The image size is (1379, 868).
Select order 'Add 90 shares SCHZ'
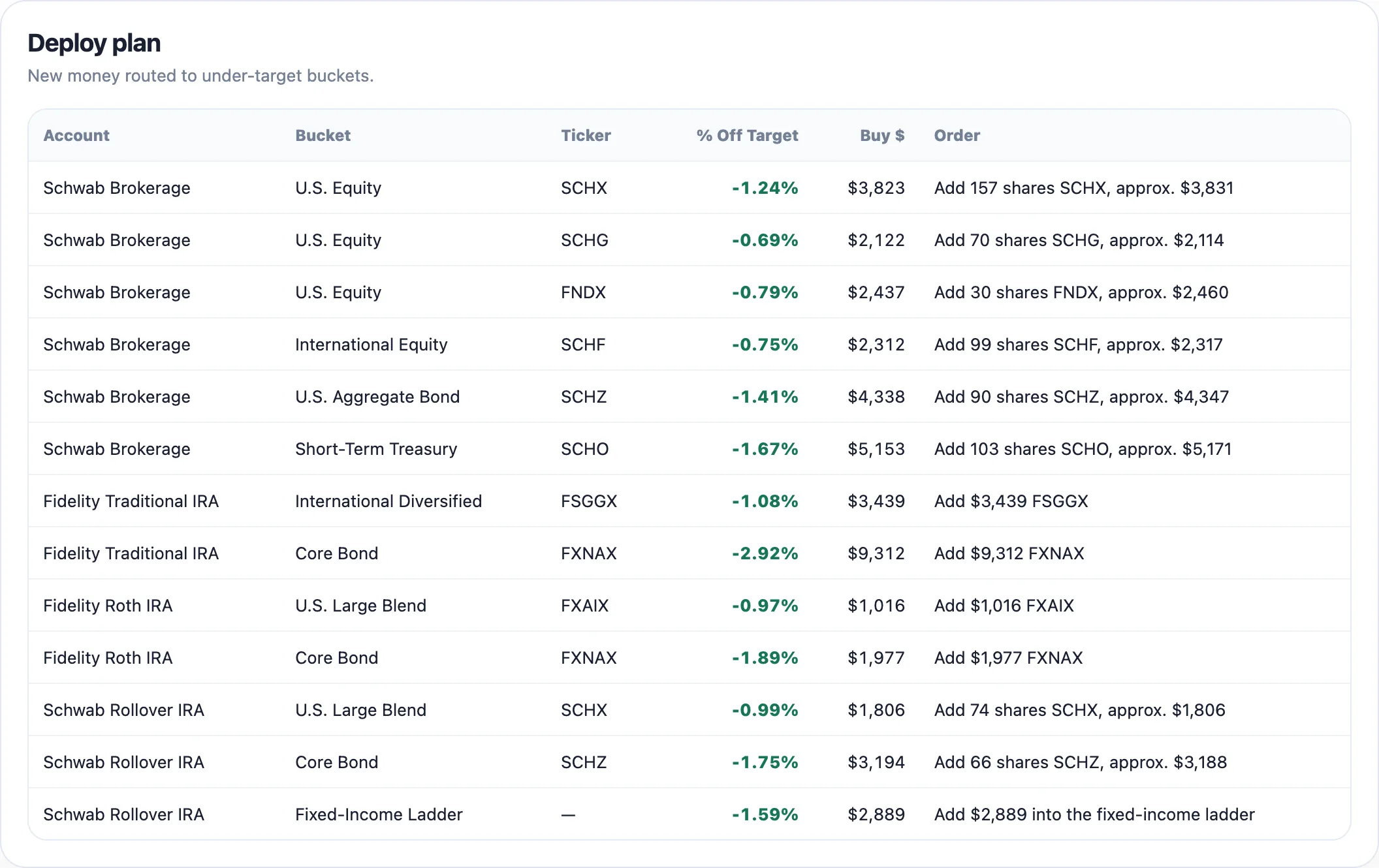pos(1081,397)
